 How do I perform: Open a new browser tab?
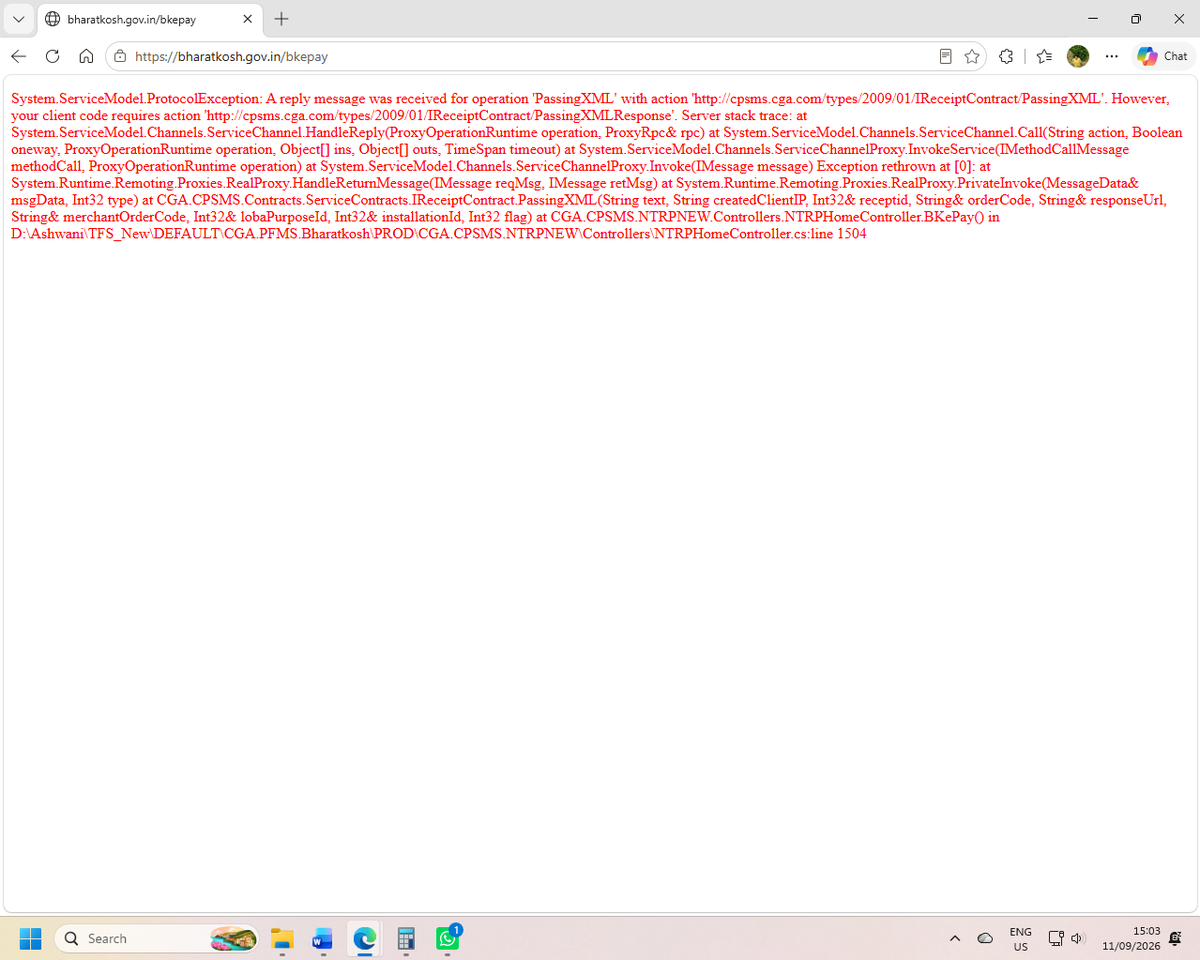point(282,19)
